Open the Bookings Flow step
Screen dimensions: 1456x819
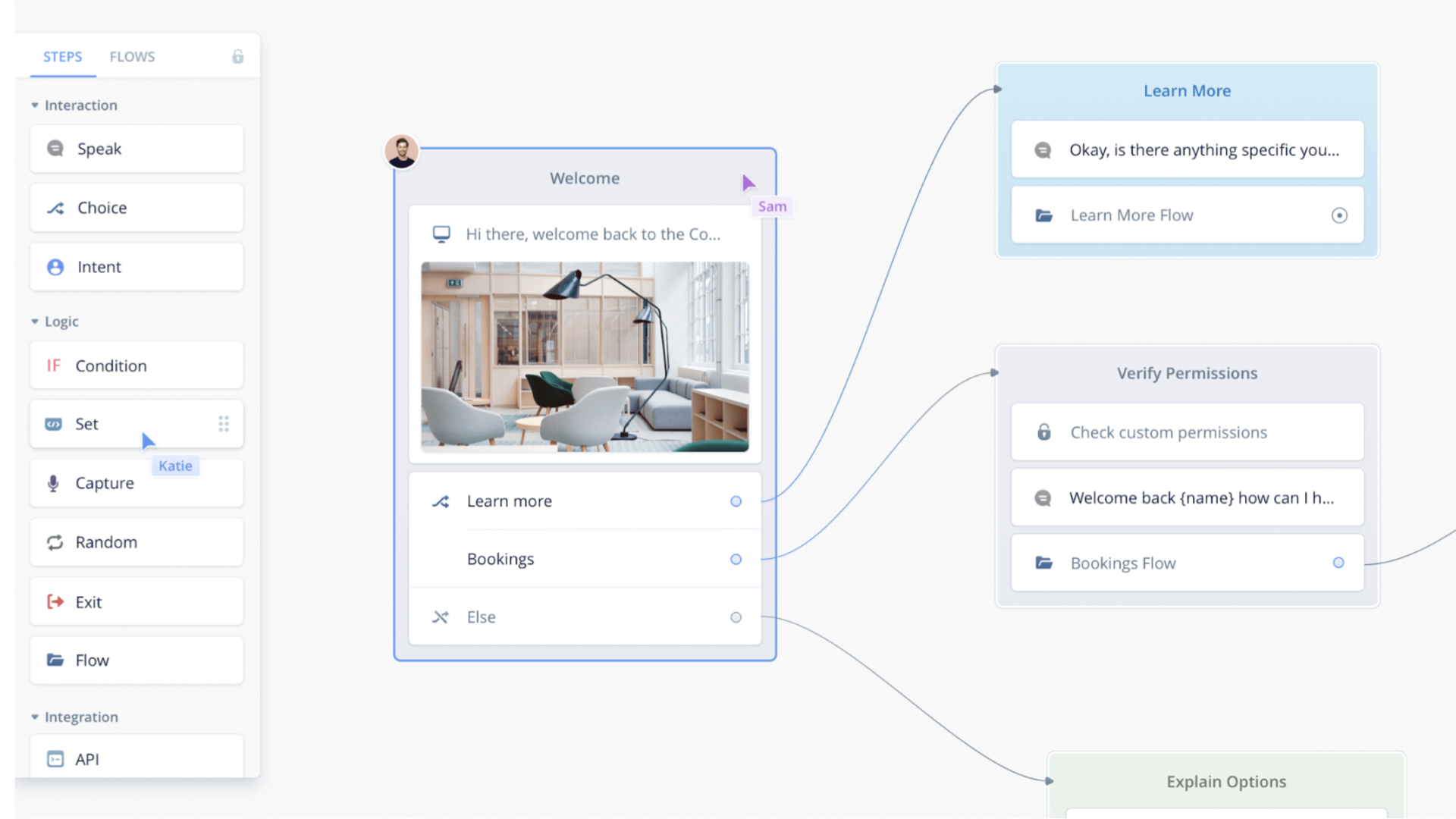tap(1122, 563)
